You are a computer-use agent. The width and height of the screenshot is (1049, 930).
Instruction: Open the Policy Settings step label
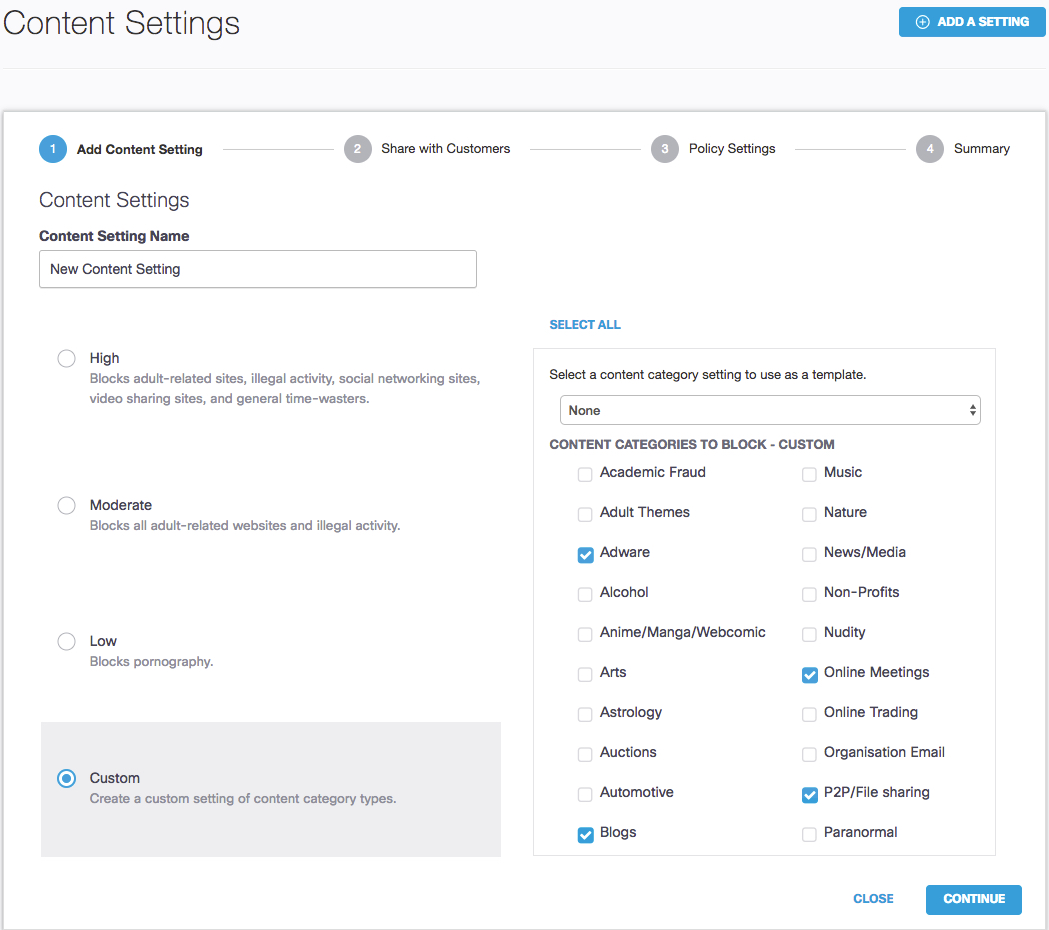point(732,149)
